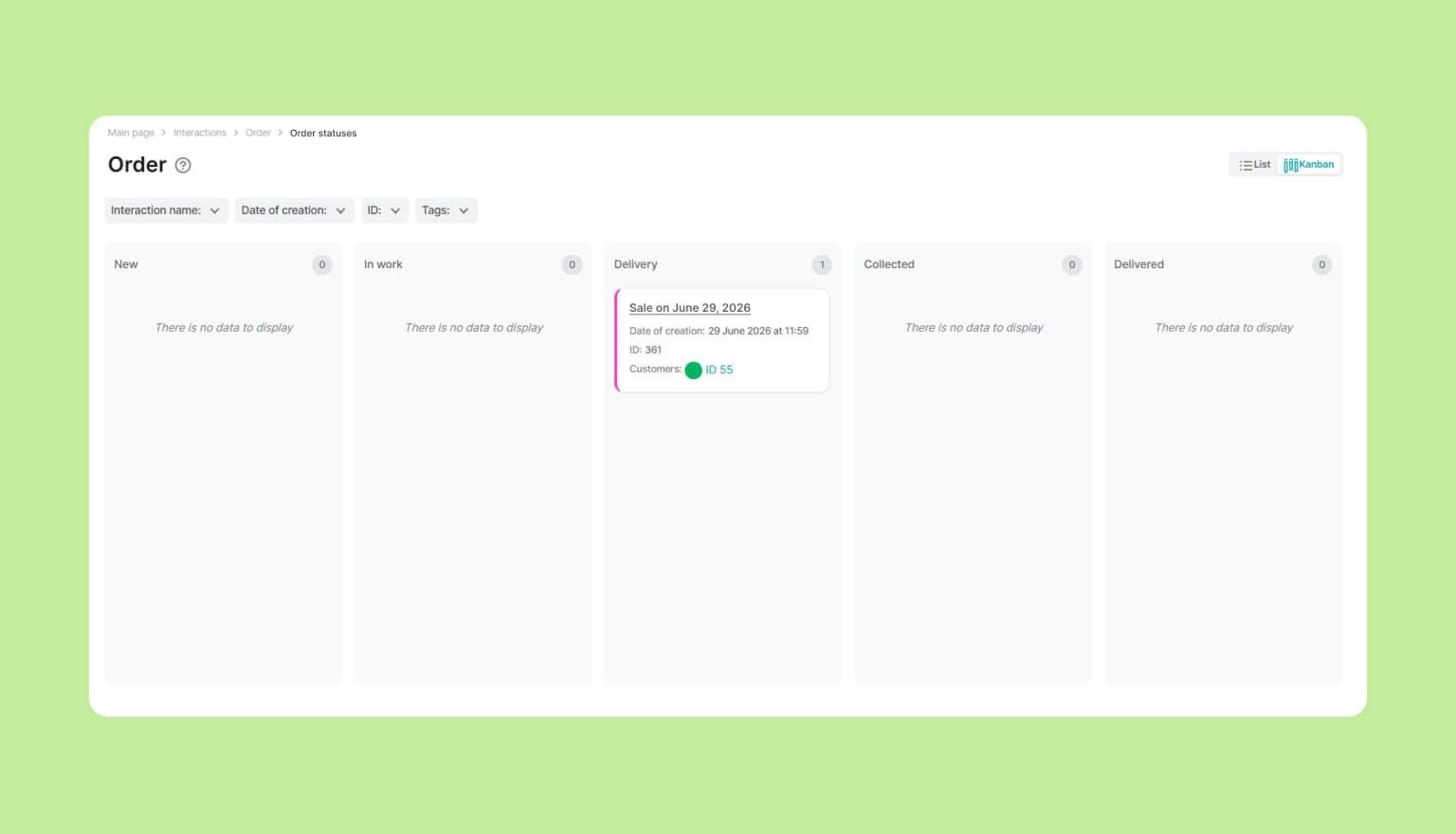Viewport: 1456px width, 834px height.
Task: Click the Kanban columns icon
Action: tap(1290, 165)
